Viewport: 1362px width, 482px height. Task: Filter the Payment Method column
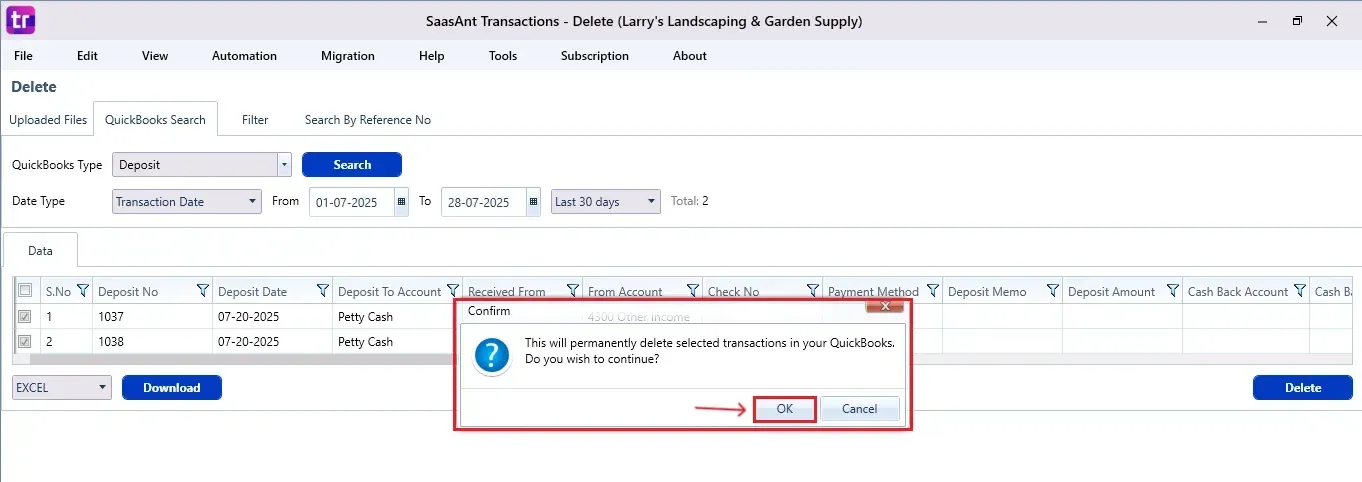[933, 291]
